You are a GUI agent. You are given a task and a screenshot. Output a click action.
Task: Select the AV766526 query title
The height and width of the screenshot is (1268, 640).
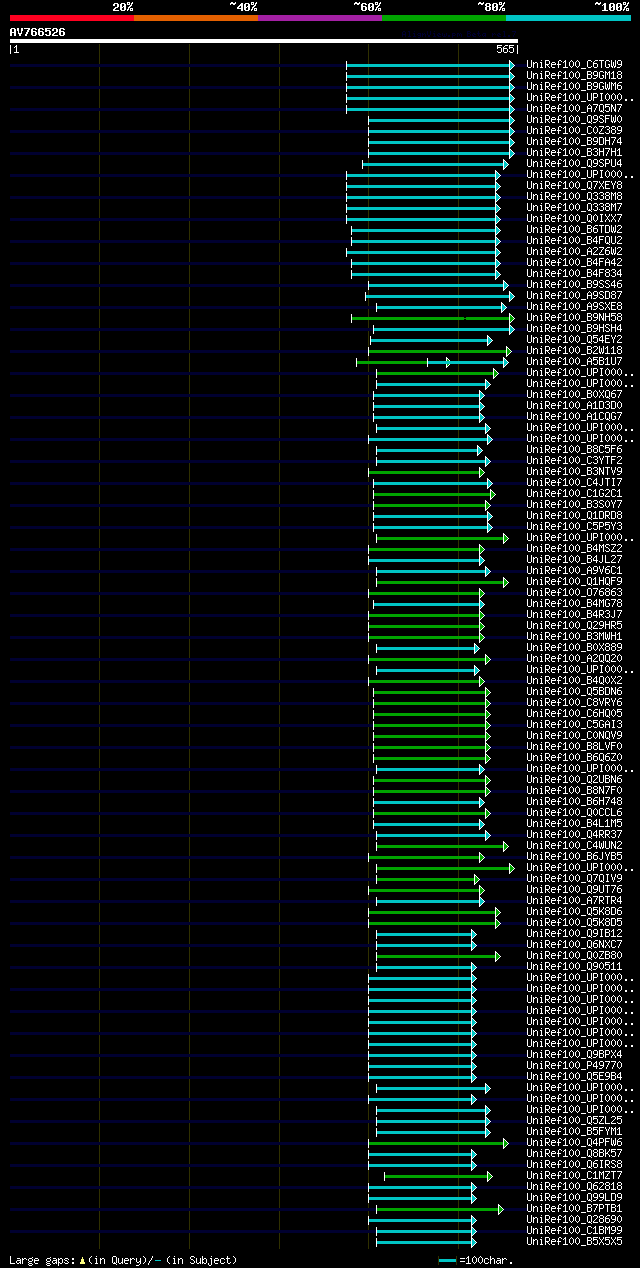tap(37, 32)
